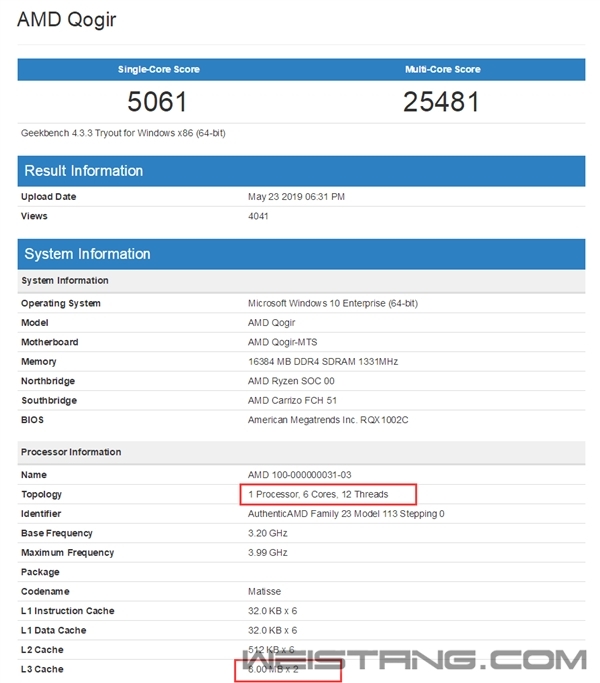The width and height of the screenshot is (600, 683).
Task: Click the processor name AMD 100-000000031-03
Action: pos(299,475)
